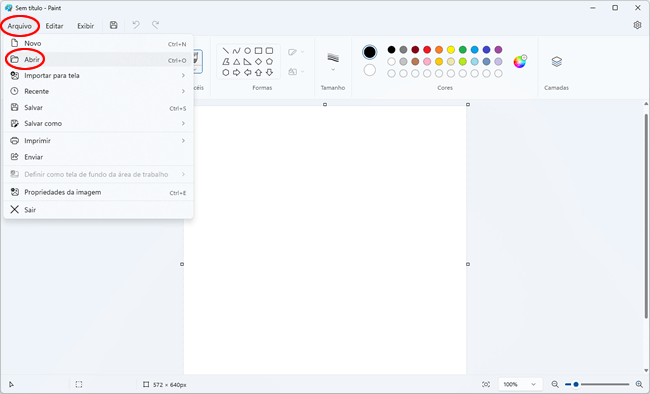Open the Exibir menu
Image resolution: width=650 pixels, height=394 pixels.
coord(85,26)
